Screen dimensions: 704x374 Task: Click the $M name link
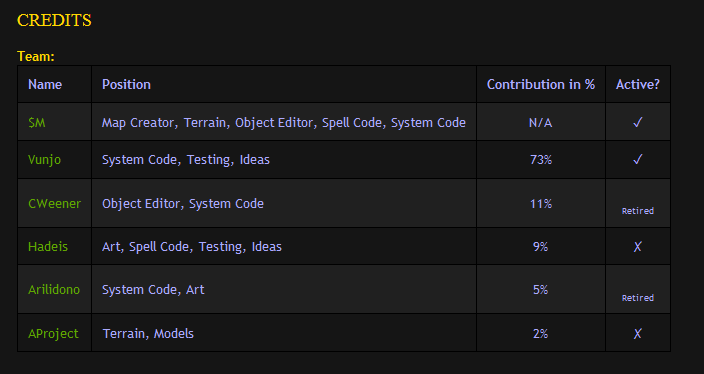[x=36, y=123]
